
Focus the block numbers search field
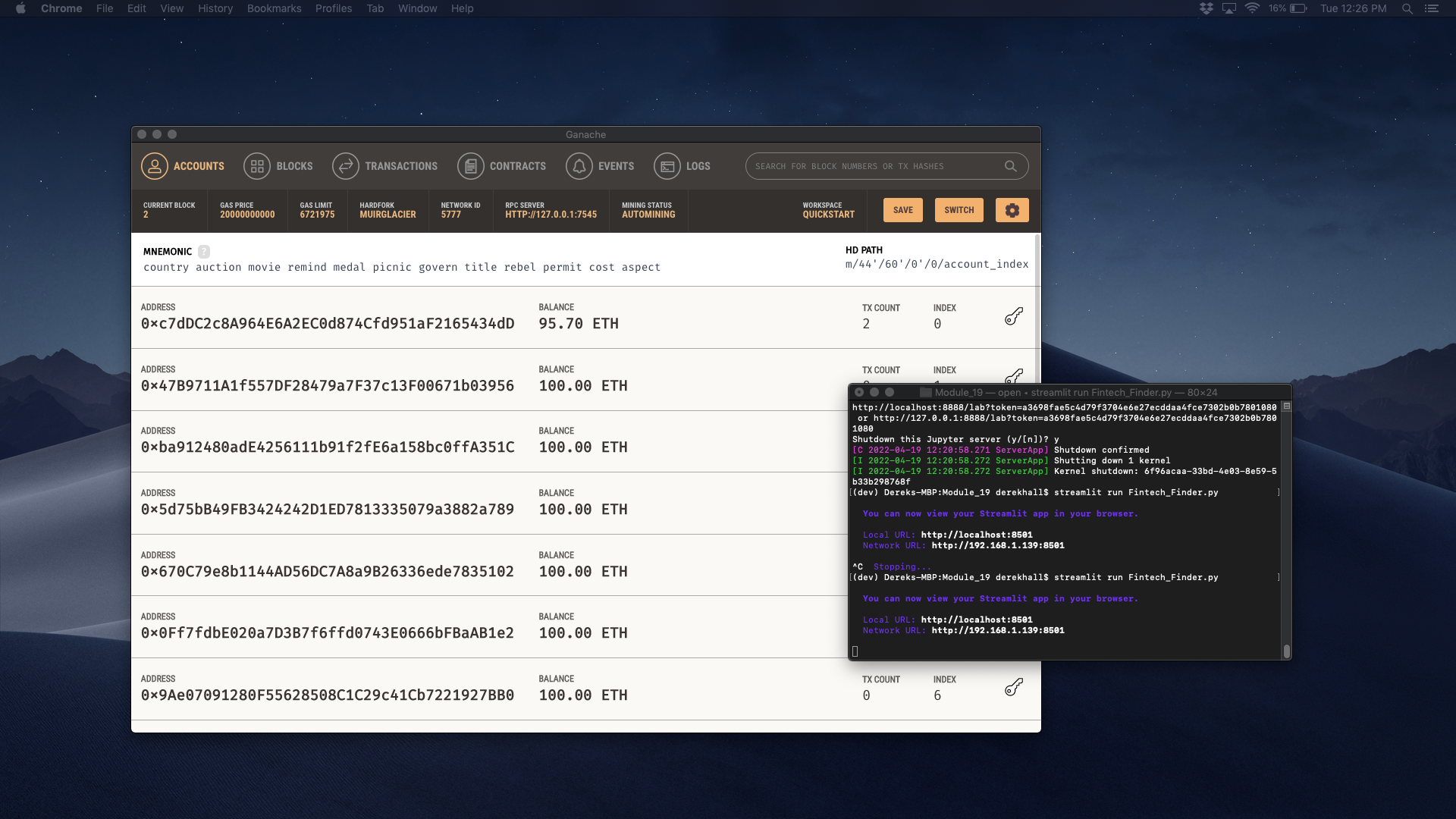[872, 166]
